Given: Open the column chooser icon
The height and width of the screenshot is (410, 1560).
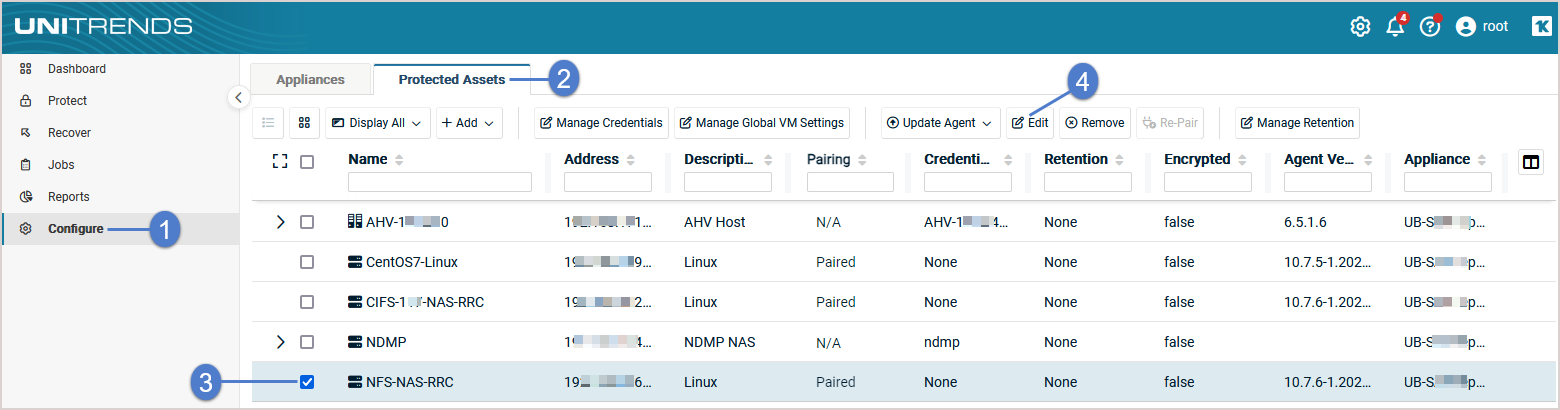Looking at the screenshot, I should coord(1530,162).
